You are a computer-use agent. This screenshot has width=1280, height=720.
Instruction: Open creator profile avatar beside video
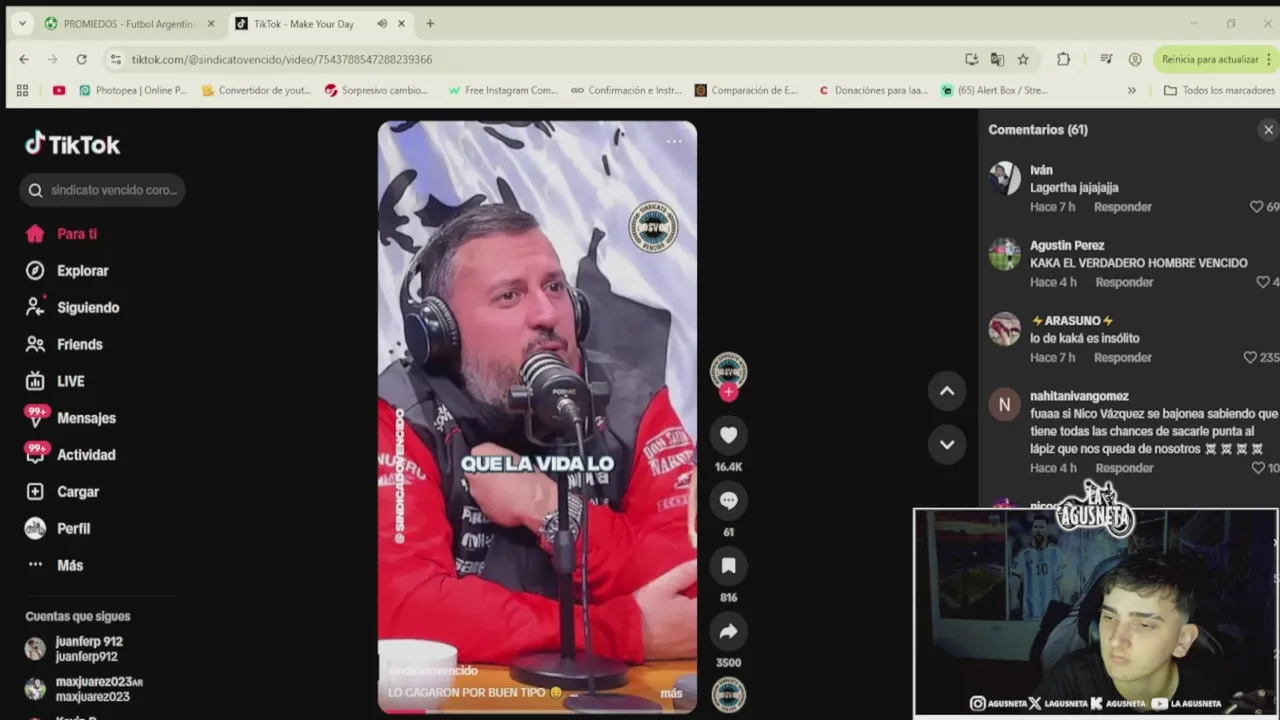click(728, 371)
